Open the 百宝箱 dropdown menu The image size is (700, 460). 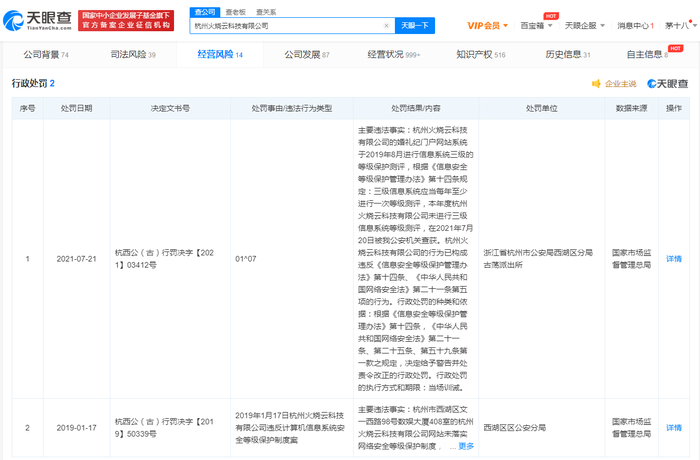[x=536, y=25]
